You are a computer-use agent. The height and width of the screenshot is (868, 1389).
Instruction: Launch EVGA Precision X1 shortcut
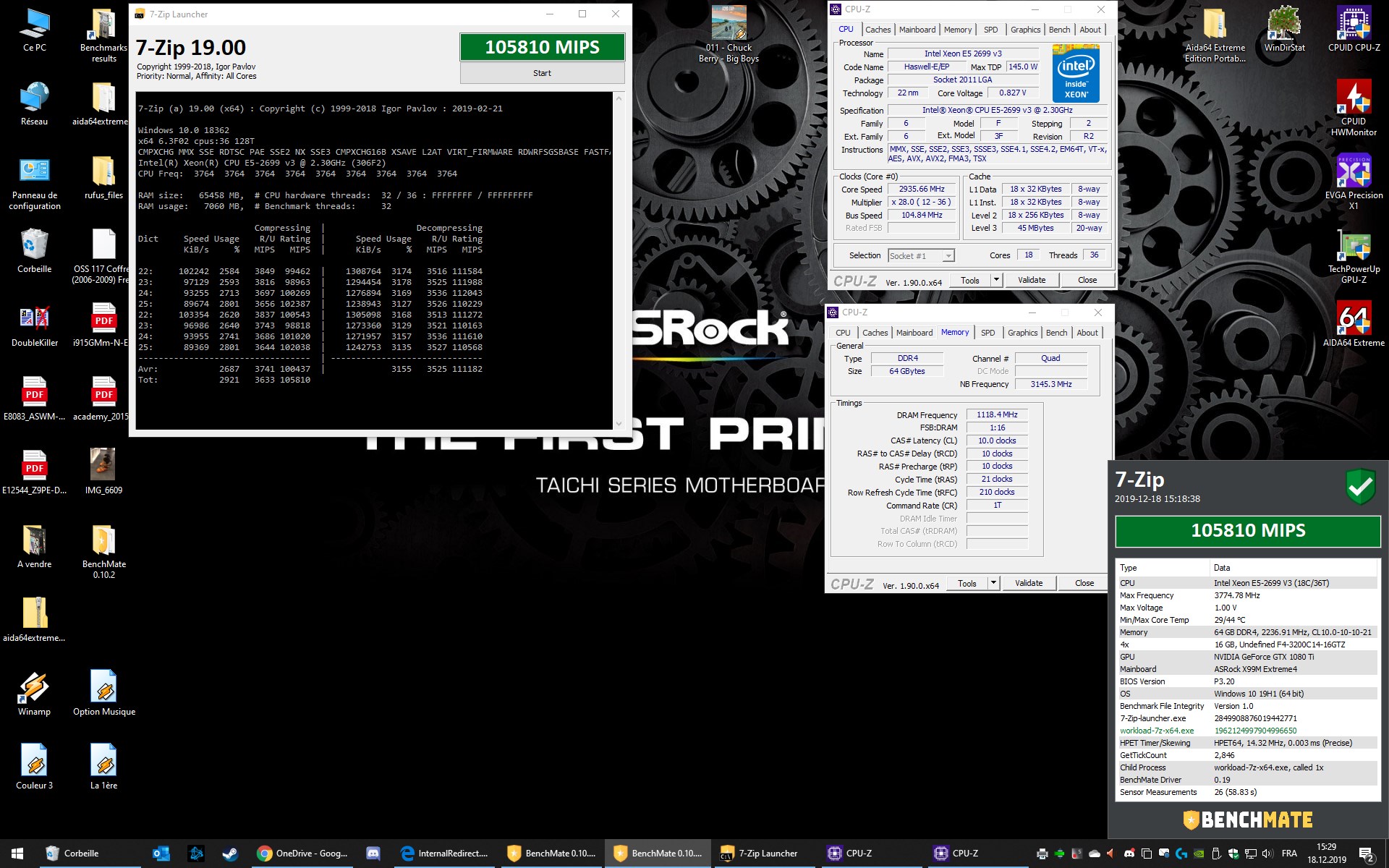[x=1354, y=182]
